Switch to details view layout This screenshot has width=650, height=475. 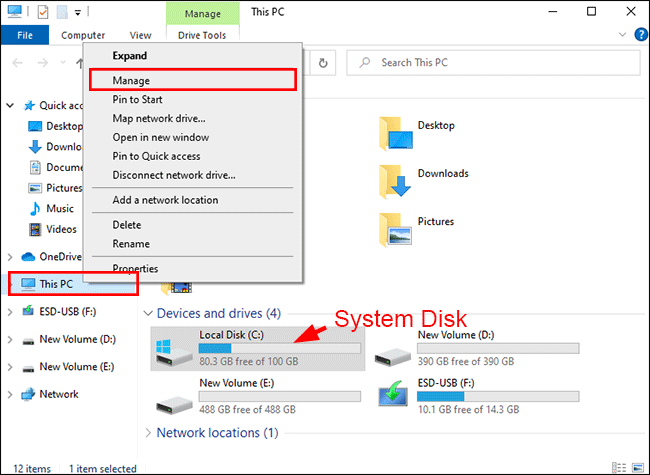pyautogui.click(x=620, y=467)
